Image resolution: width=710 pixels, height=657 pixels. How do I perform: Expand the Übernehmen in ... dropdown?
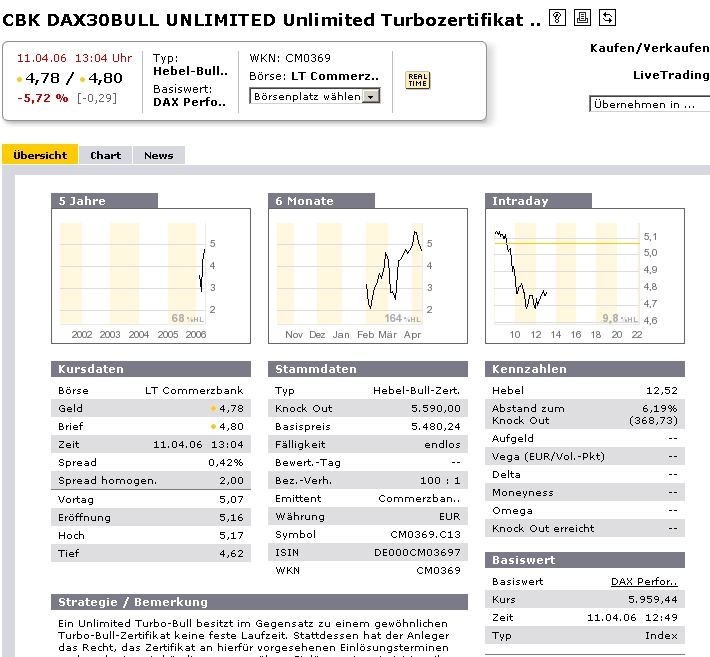[649, 104]
